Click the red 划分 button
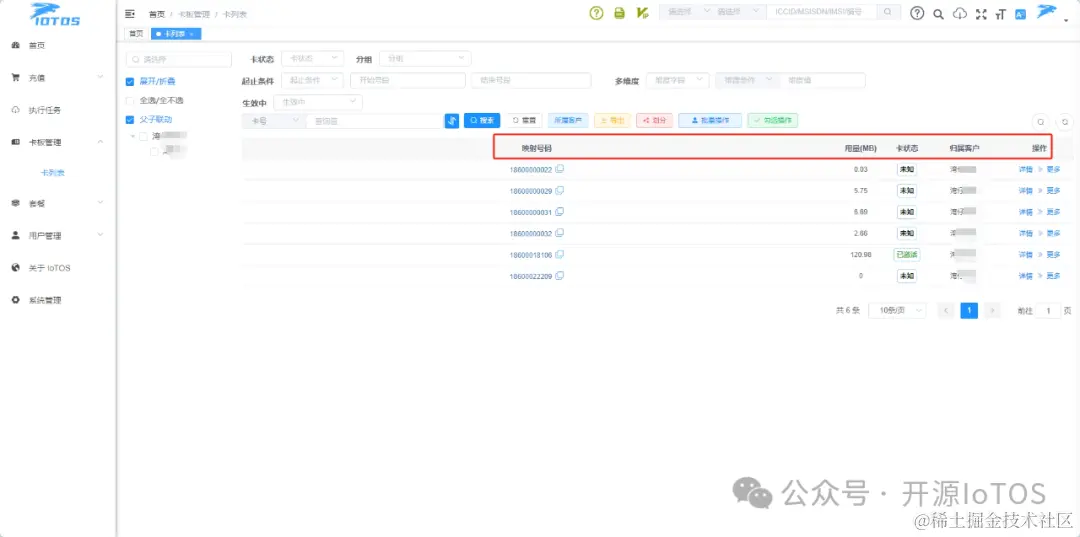The image size is (1080, 537). (654, 120)
